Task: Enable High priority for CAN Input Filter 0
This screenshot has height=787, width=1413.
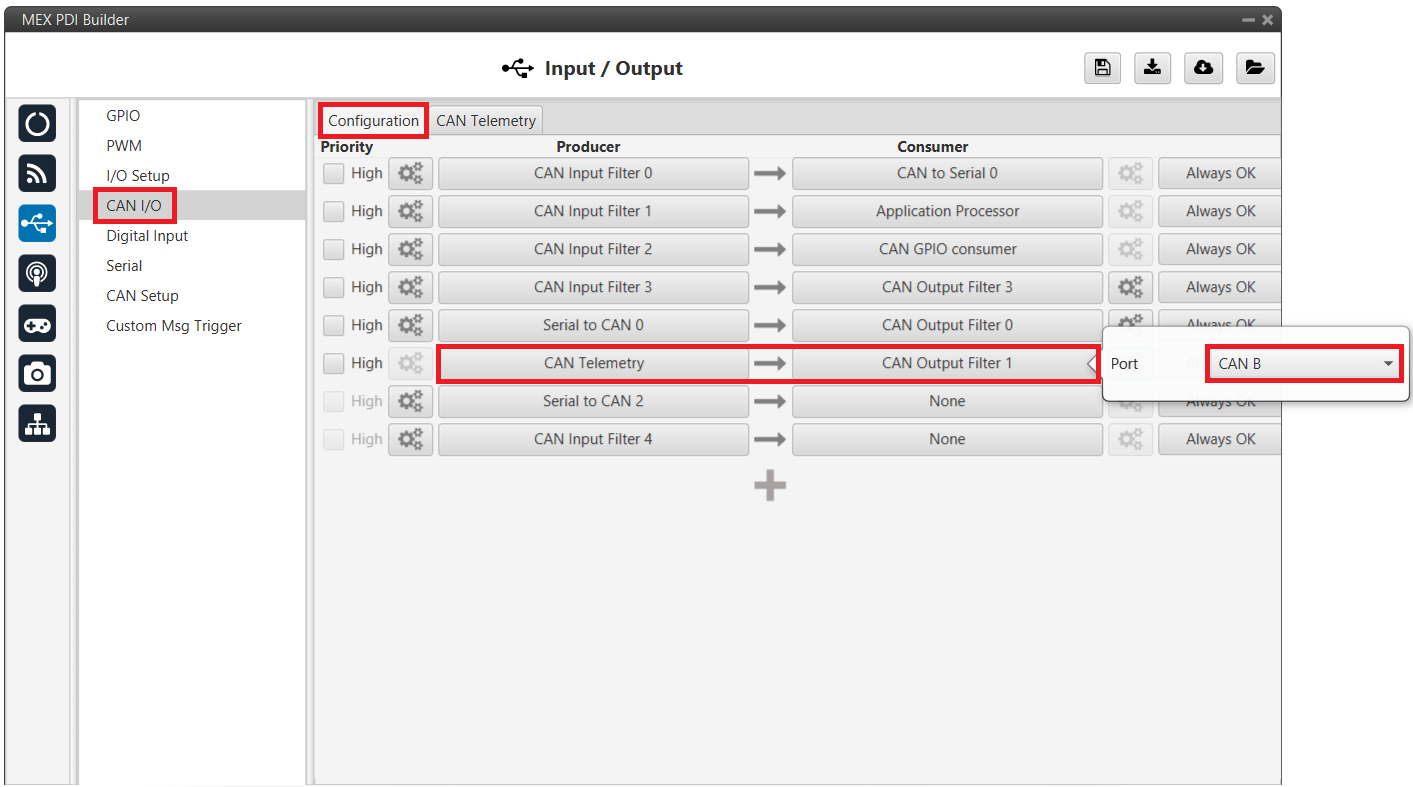Action: pos(334,173)
